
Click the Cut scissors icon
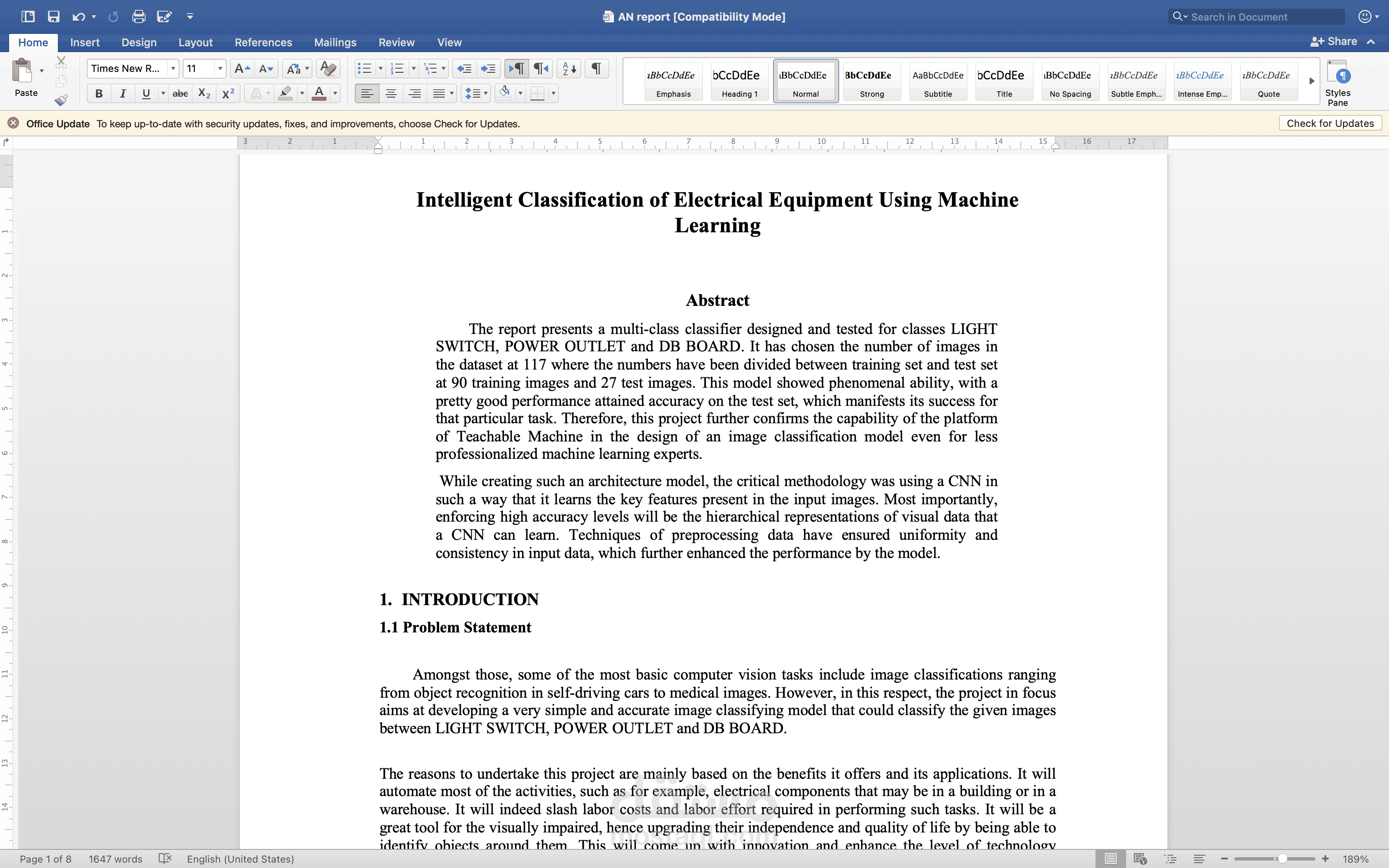coord(62,62)
